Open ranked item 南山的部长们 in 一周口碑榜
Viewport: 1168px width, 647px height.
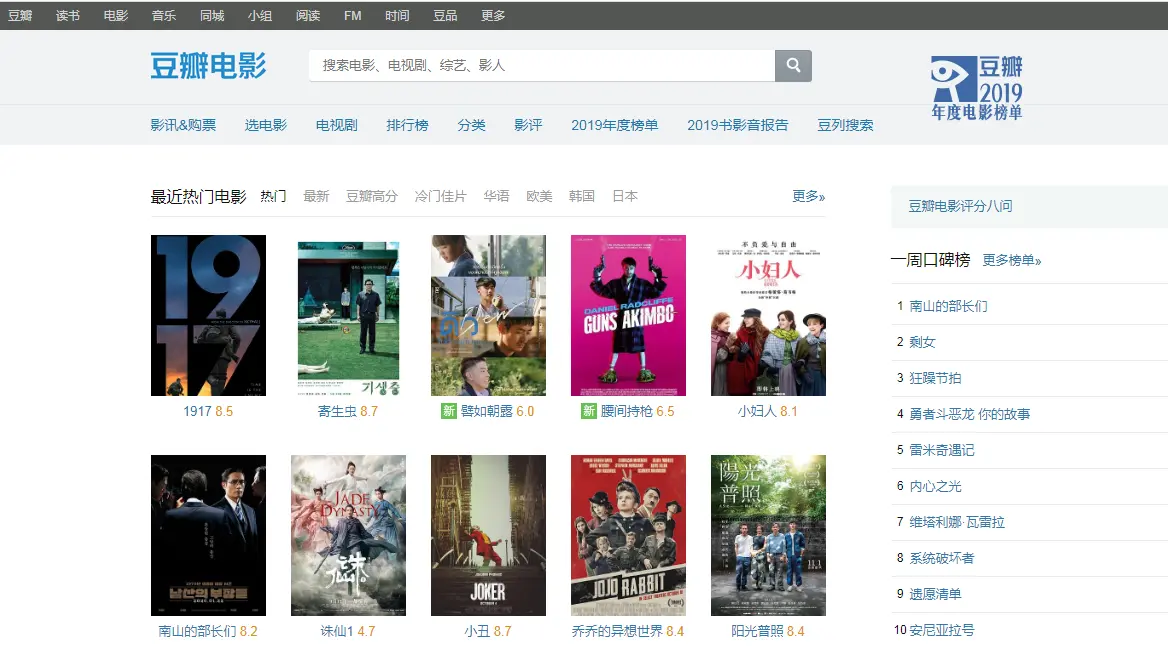[x=948, y=306]
